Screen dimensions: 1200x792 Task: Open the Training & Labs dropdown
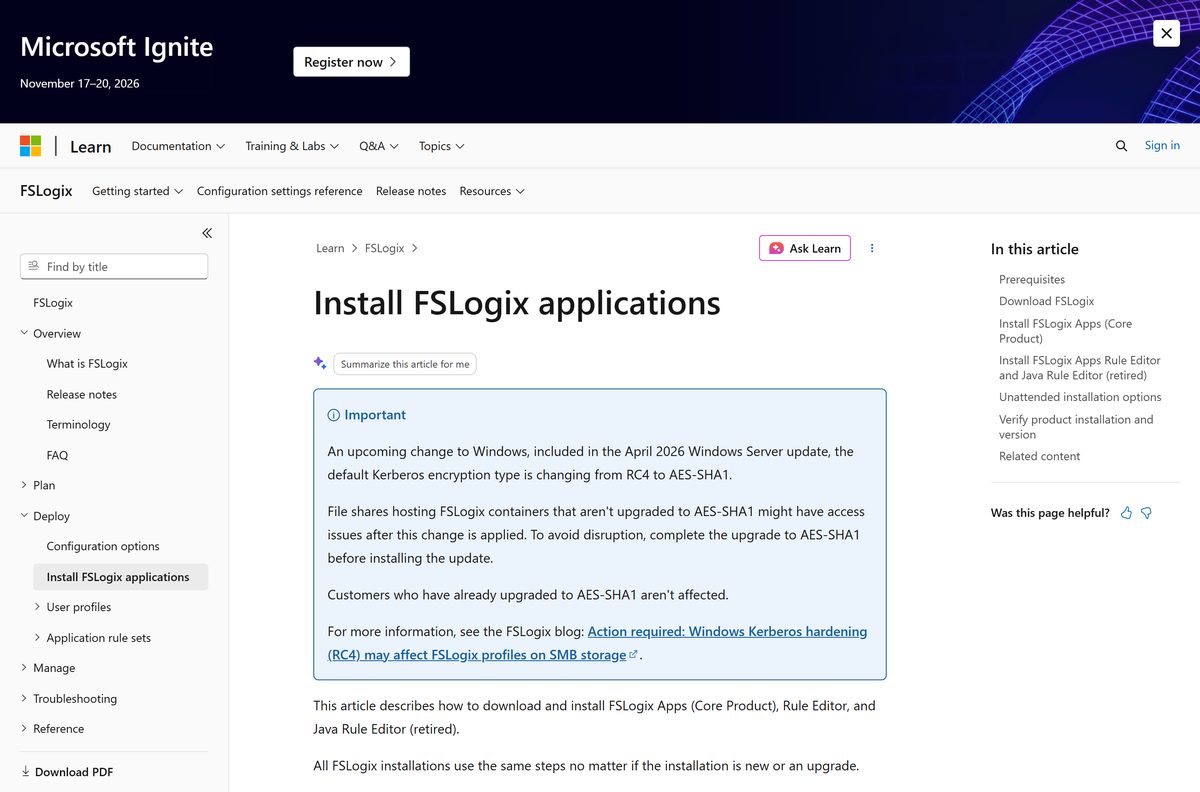point(292,146)
